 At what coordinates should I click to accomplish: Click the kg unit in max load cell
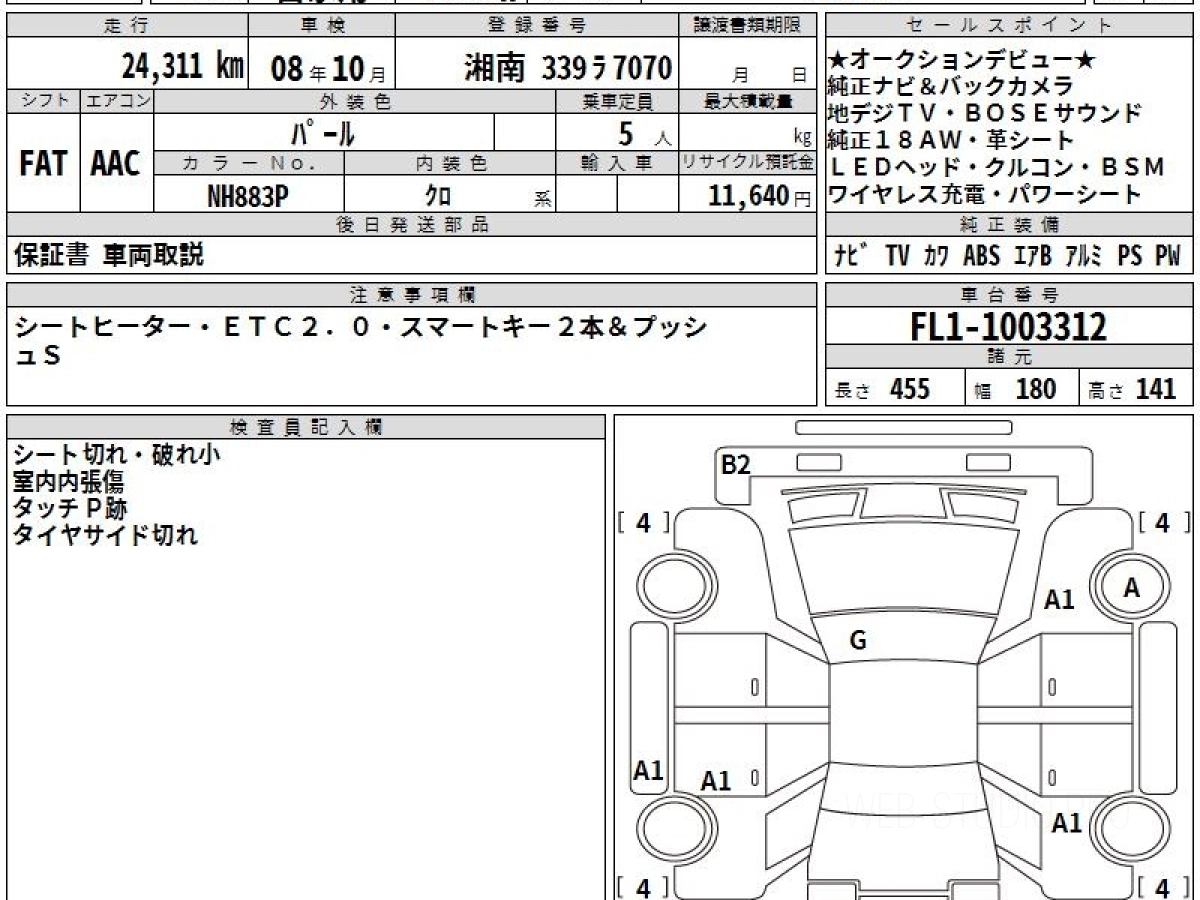click(x=802, y=139)
